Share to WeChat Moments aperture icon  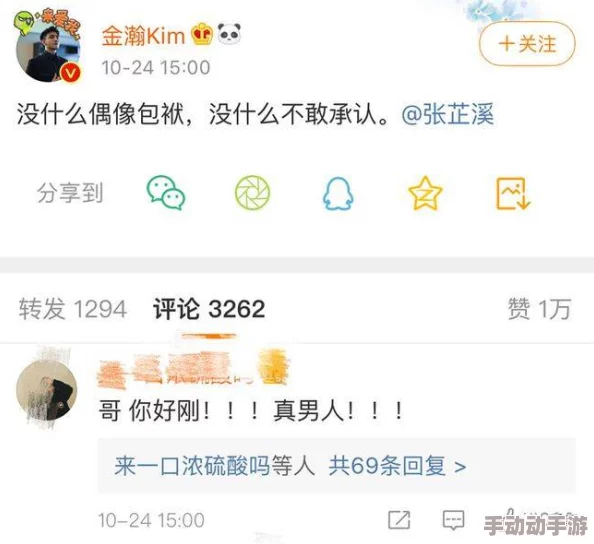[x=252, y=192]
